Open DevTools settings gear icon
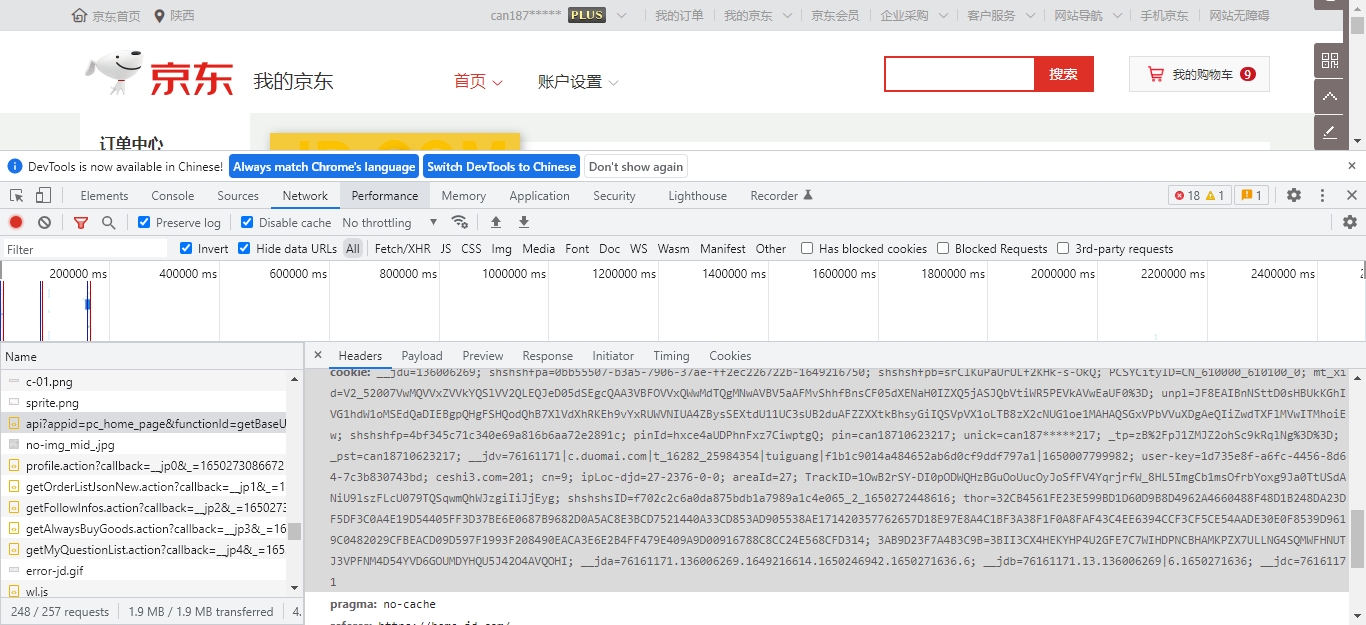 1294,195
